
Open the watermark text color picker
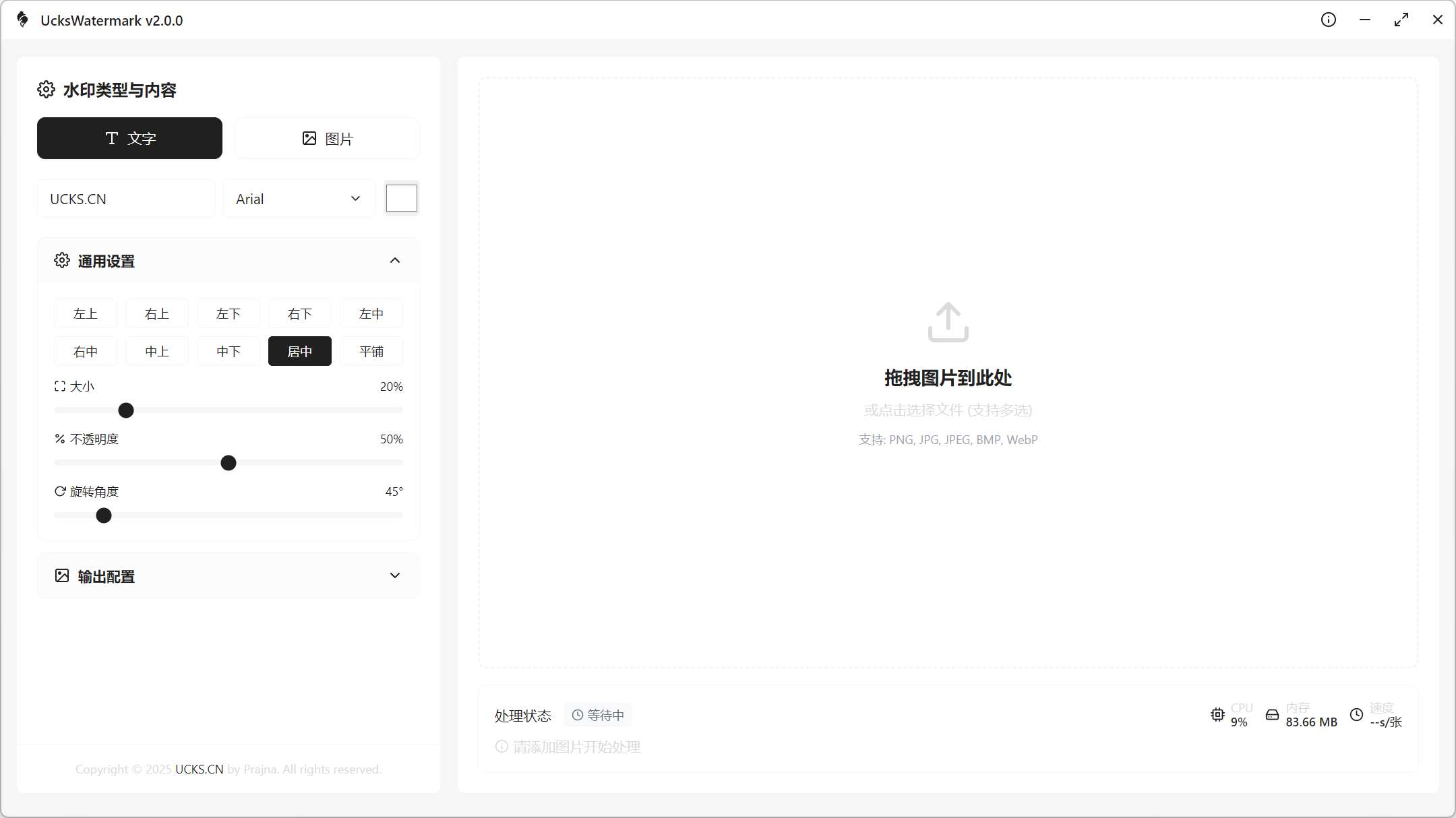401,197
